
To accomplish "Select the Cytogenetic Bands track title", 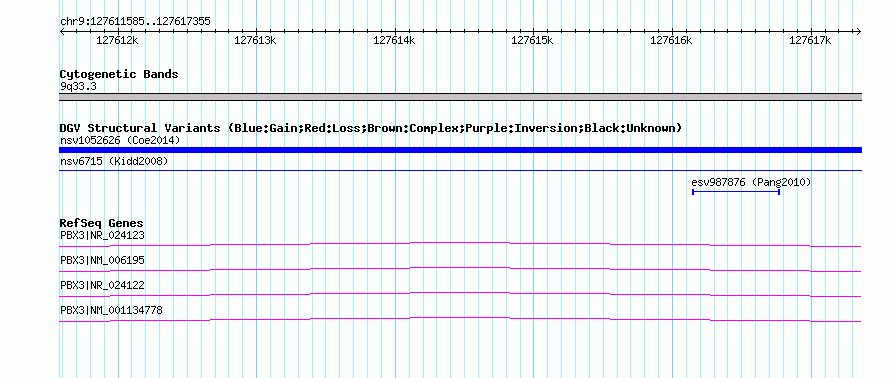I will point(119,74).
